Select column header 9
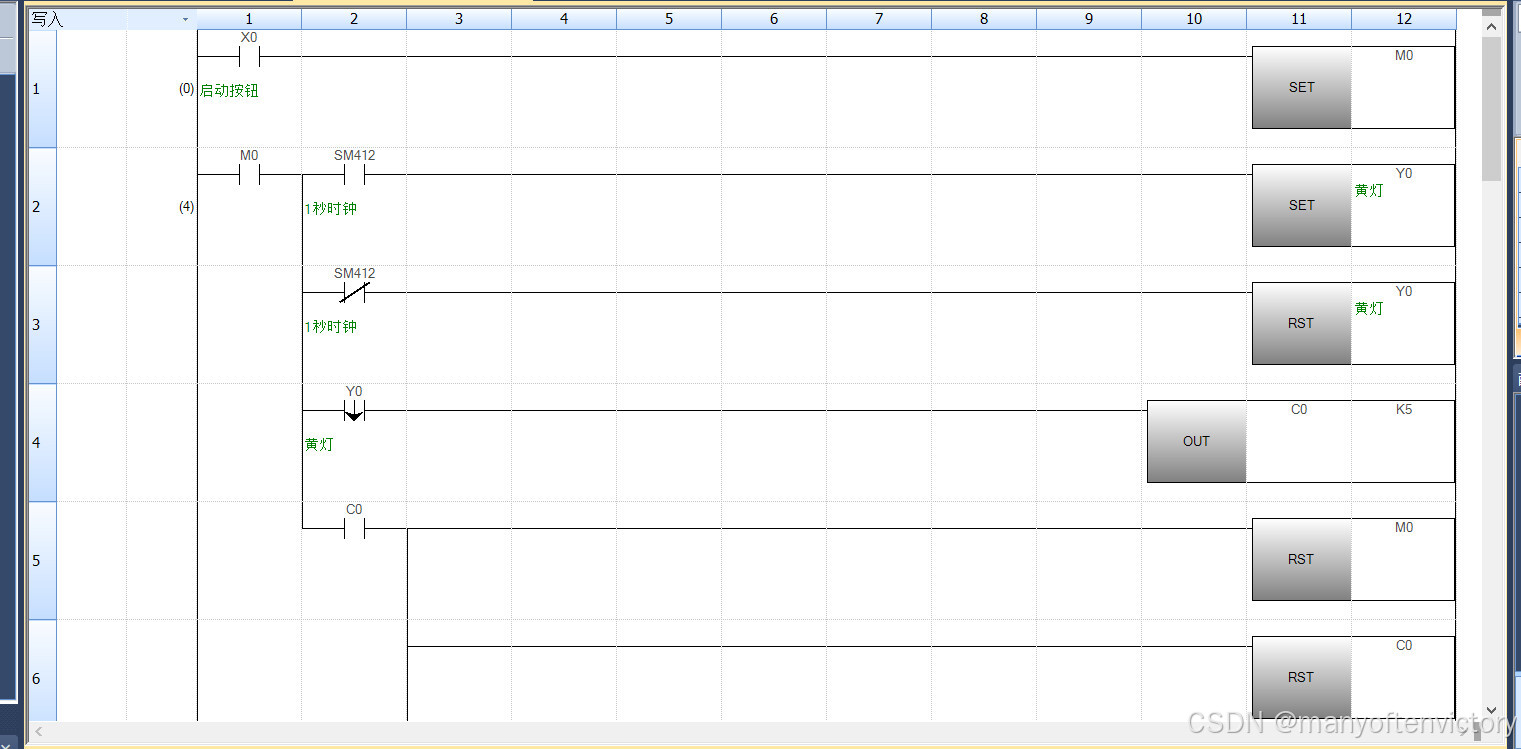The width and height of the screenshot is (1521, 749). click(x=1089, y=19)
